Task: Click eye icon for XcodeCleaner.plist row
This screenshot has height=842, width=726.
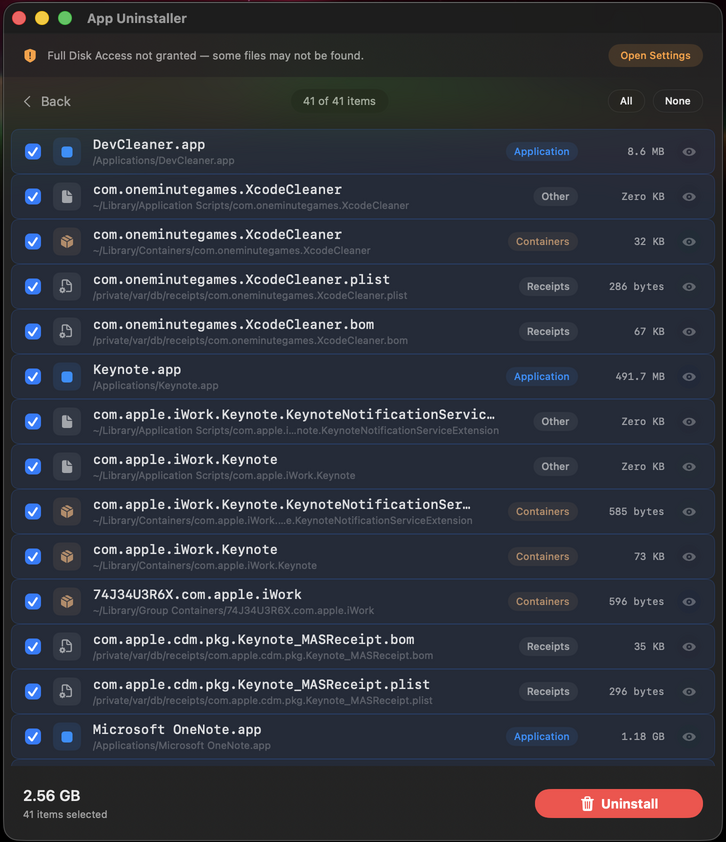Action: pyautogui.click(x=689, y=287)
